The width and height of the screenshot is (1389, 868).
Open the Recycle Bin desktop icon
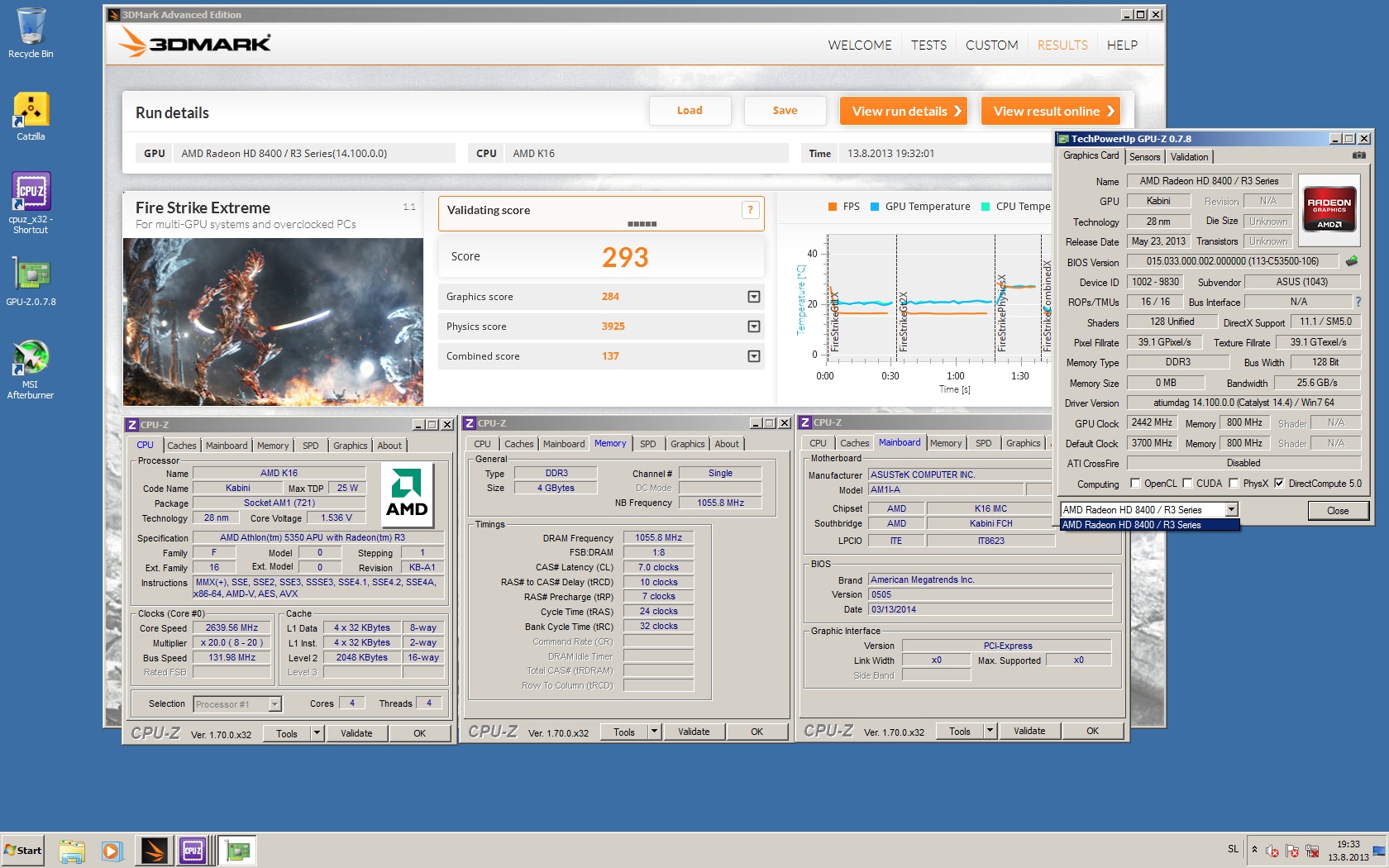click(x=31, y=33)
